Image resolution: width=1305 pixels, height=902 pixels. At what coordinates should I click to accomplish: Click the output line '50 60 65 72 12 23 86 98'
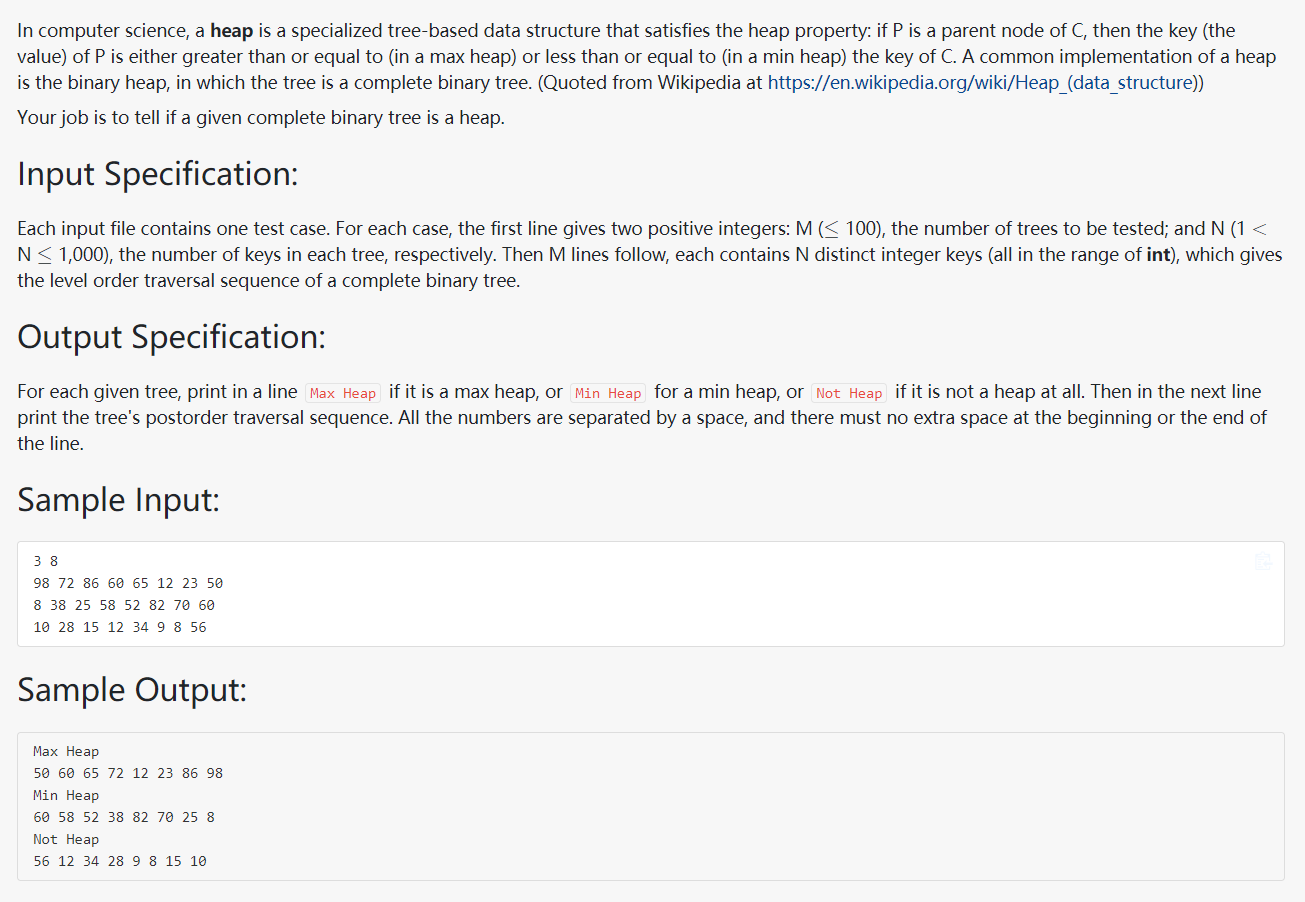click(128, 773)
